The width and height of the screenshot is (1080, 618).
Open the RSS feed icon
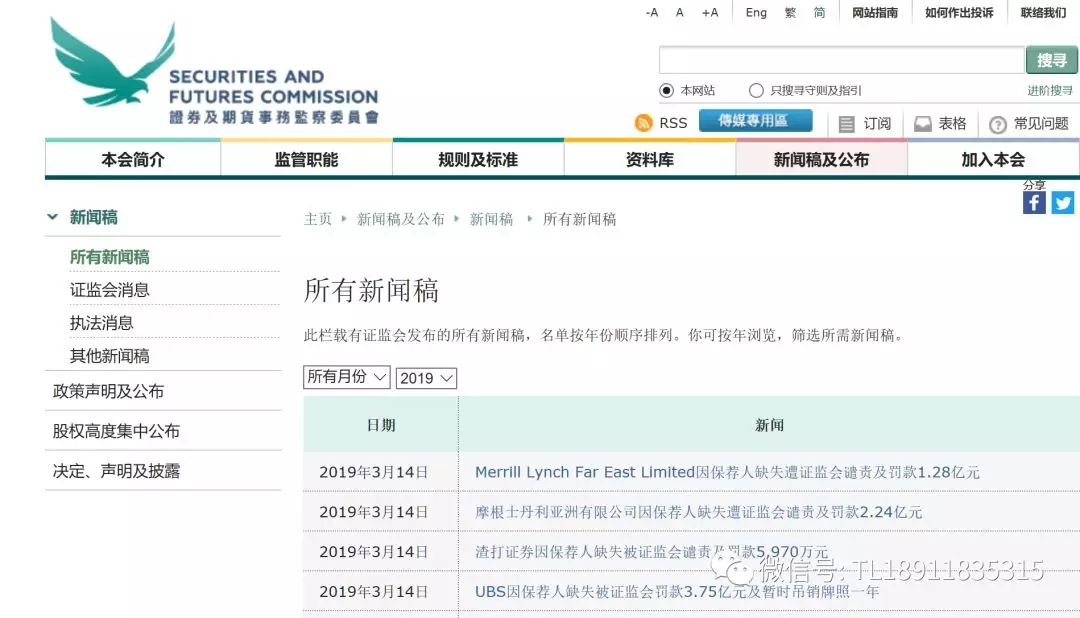click(643, 123)
